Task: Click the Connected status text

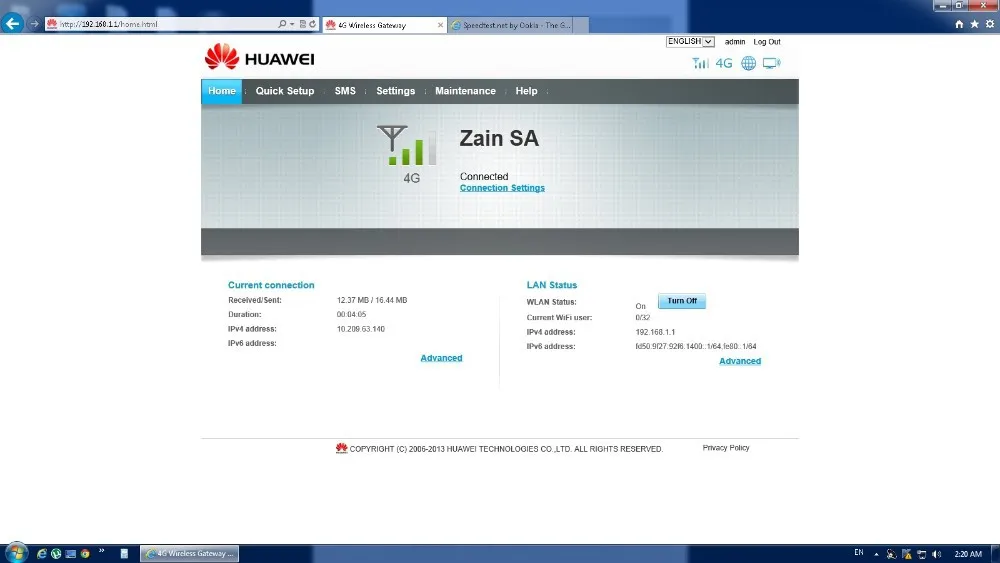Action: 484,177
